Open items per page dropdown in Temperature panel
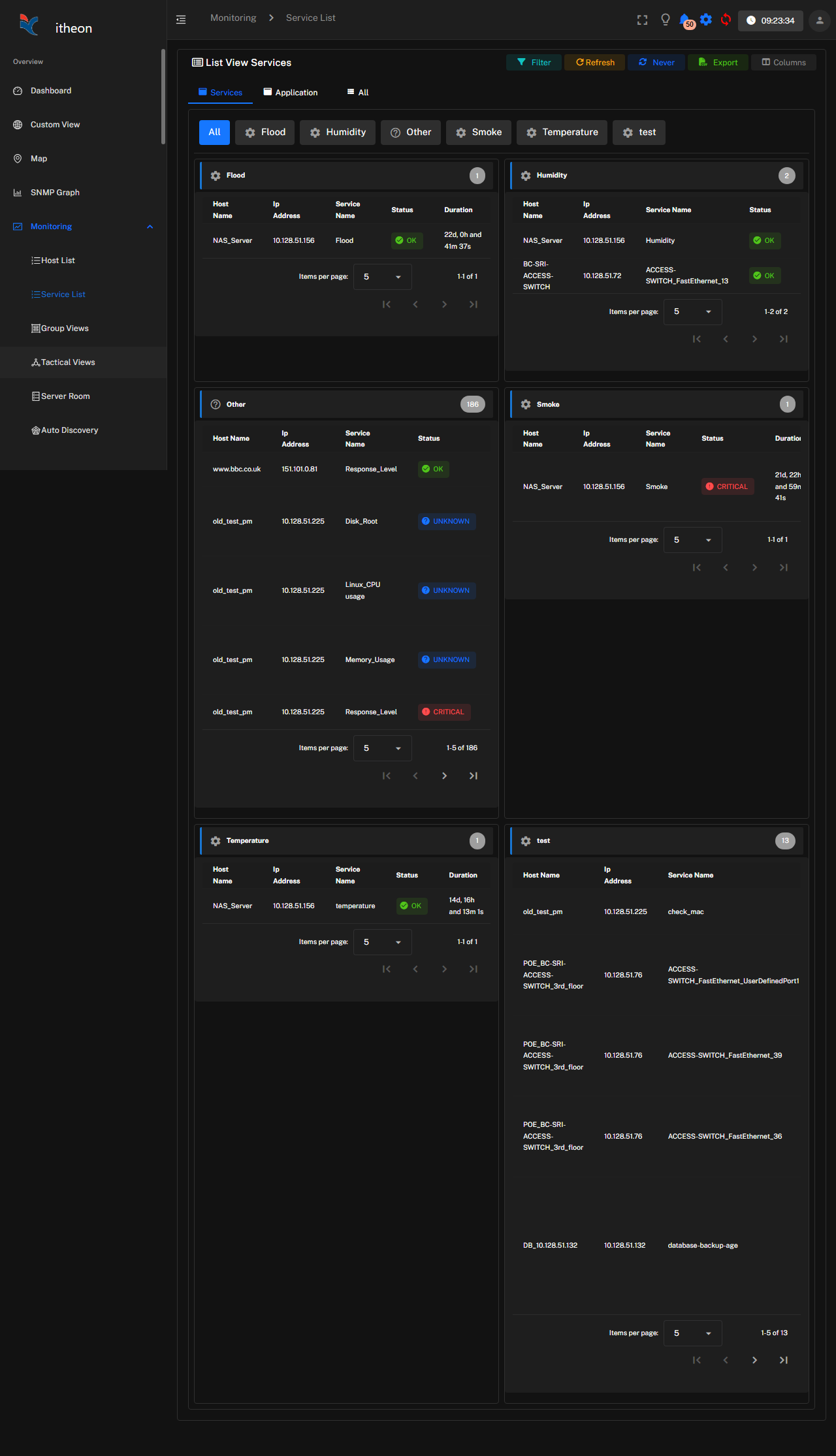This screenshot has width=836, height=1456. (383, 942)
